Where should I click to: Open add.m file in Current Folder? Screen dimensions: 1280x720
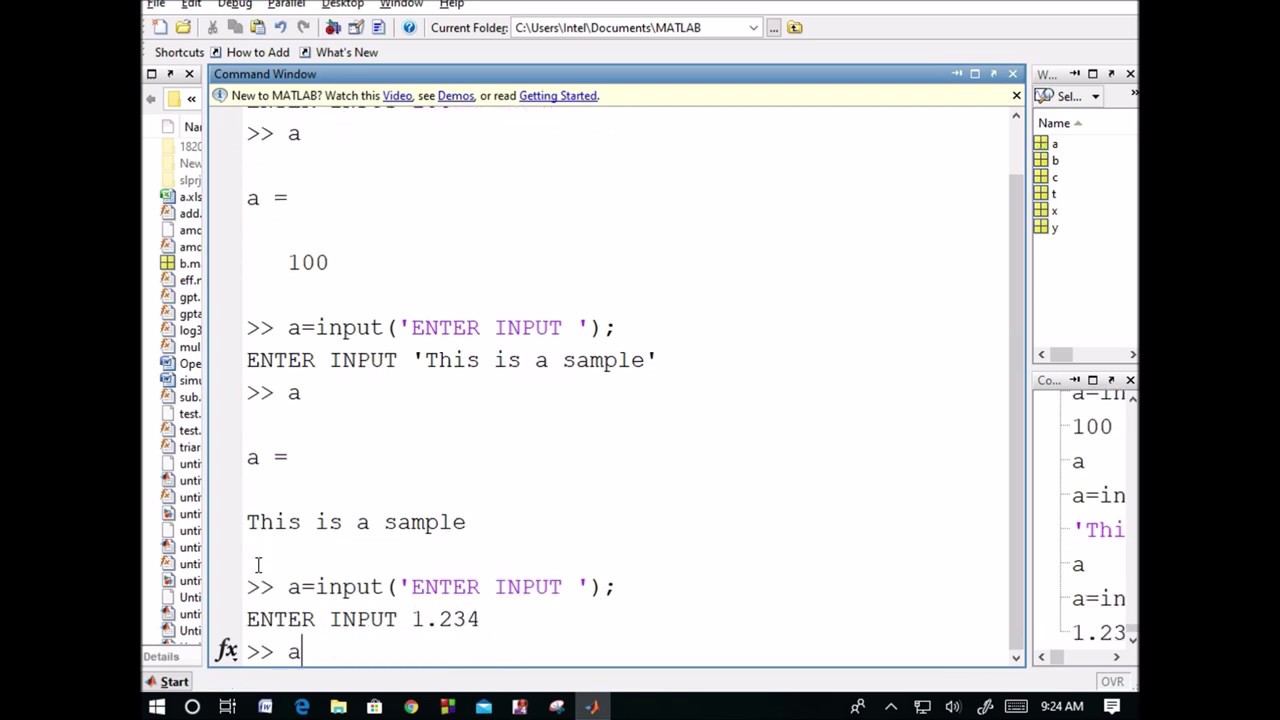tap(183, 213)
